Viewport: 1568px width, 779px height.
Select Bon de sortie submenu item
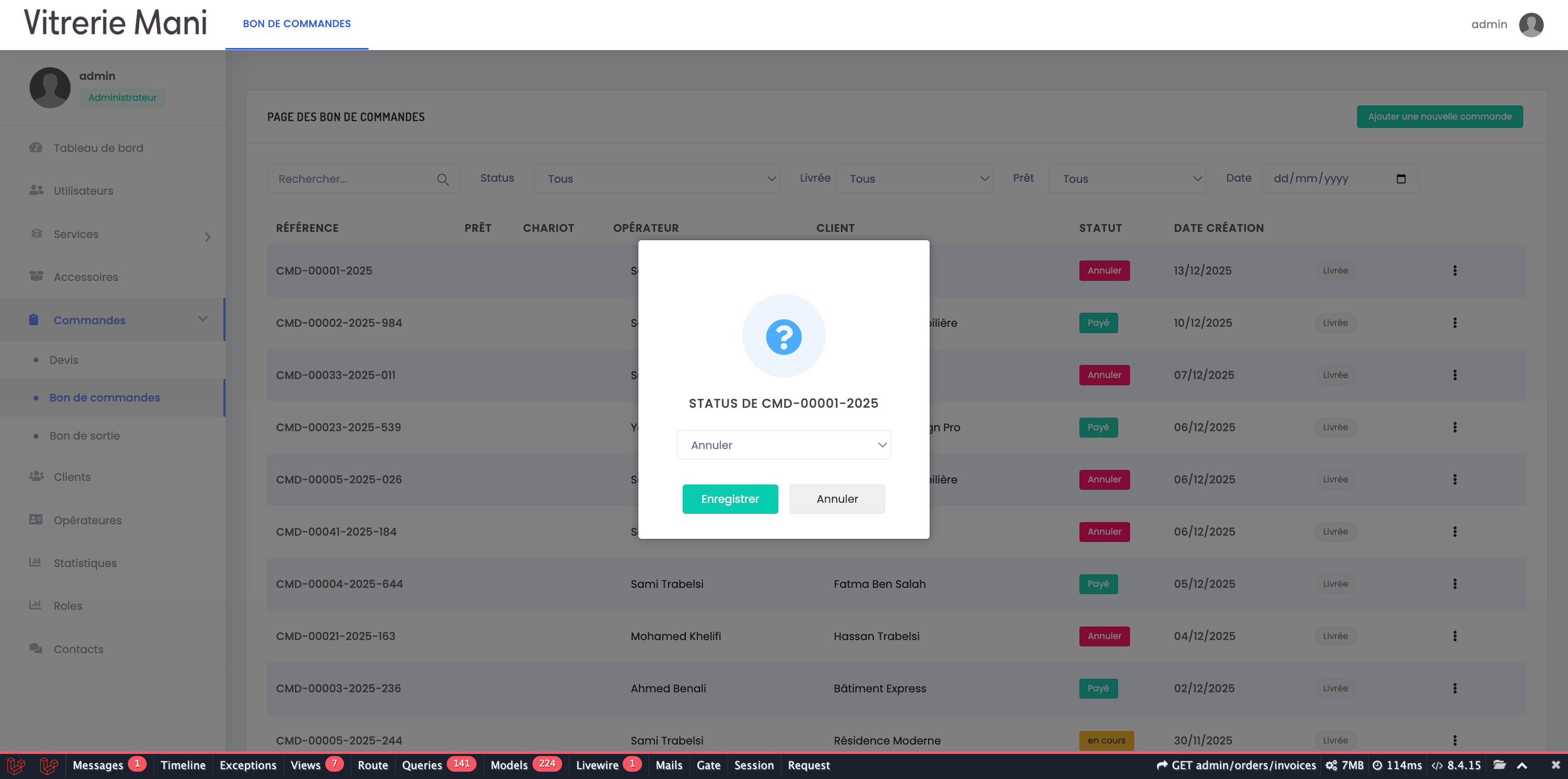point(85,435)
